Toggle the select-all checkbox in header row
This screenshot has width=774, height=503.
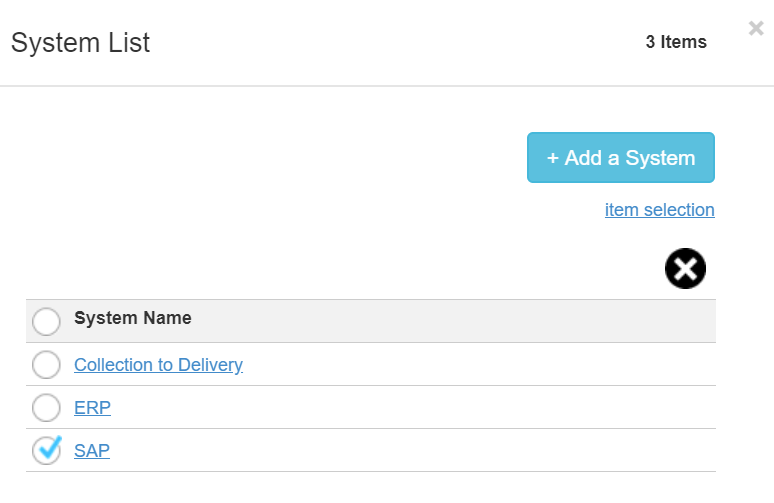(47, 321)
